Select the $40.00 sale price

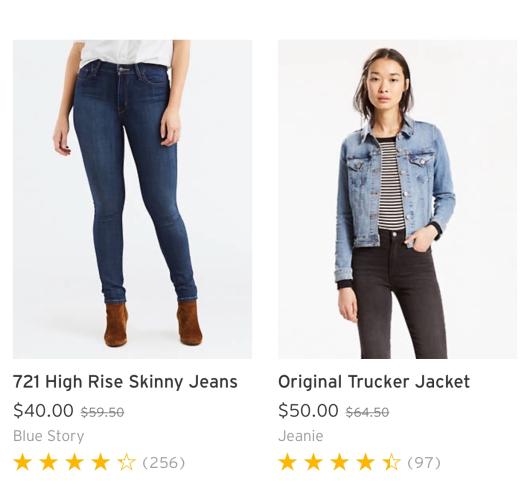point(43,411)
